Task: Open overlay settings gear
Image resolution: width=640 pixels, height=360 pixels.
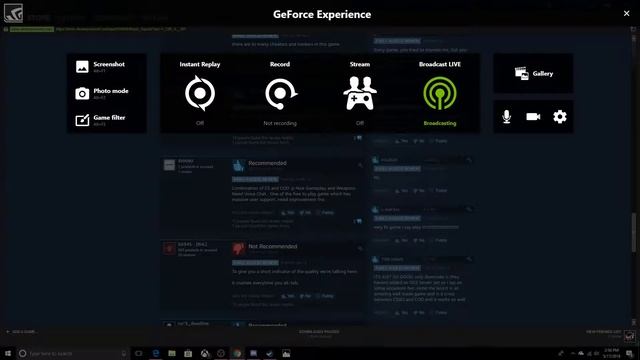Action: [560, 117]
